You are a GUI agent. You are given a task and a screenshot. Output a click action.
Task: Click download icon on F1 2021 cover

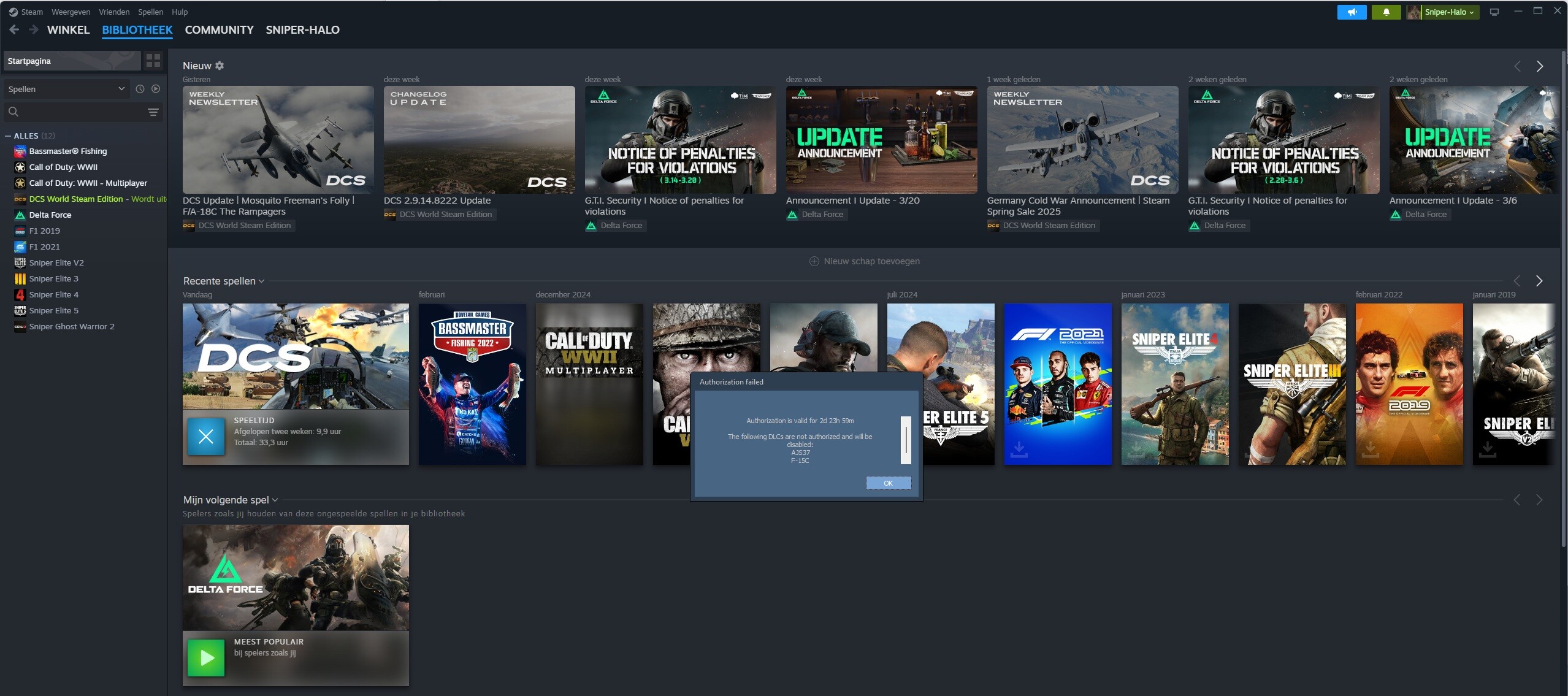1019,449
